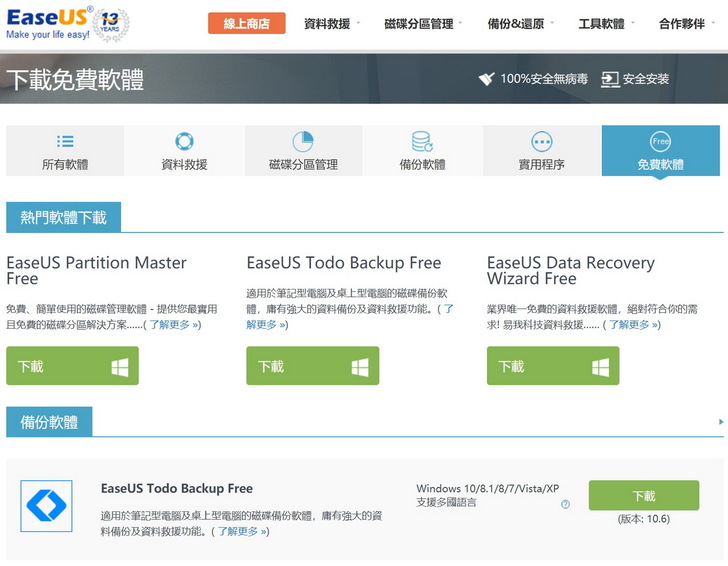Click the Todo Backup product thumbnail
728x566 pixels.
(x=46, y=506)
